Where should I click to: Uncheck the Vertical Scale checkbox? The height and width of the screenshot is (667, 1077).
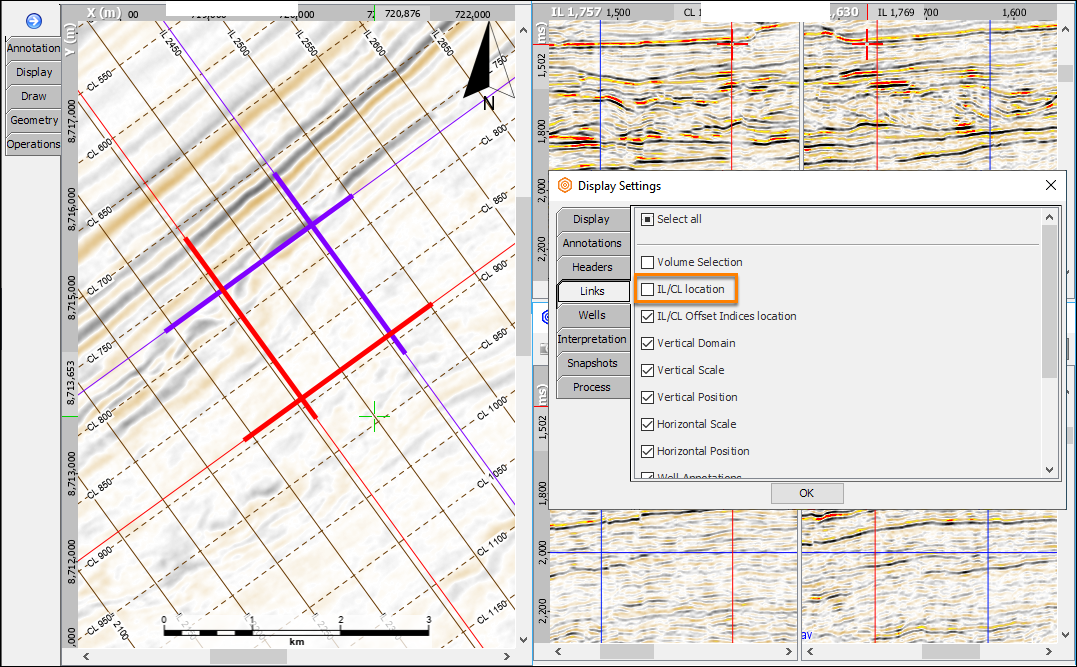(x=647, y=370)
